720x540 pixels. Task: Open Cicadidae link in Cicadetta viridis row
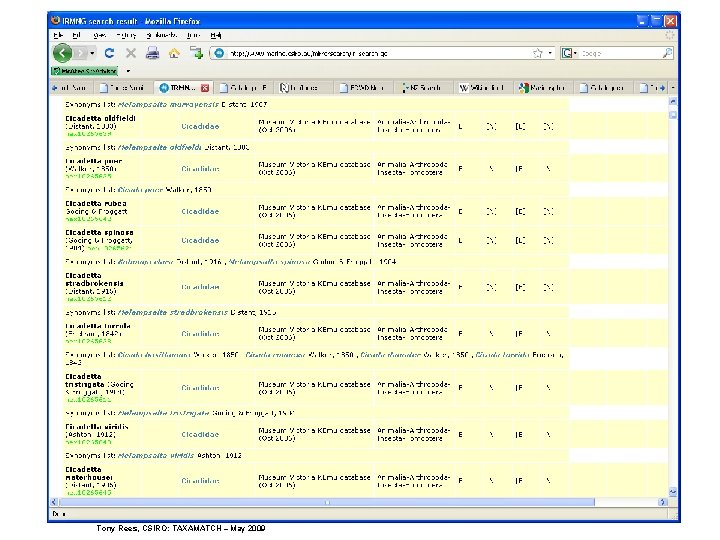coord(200,434)
